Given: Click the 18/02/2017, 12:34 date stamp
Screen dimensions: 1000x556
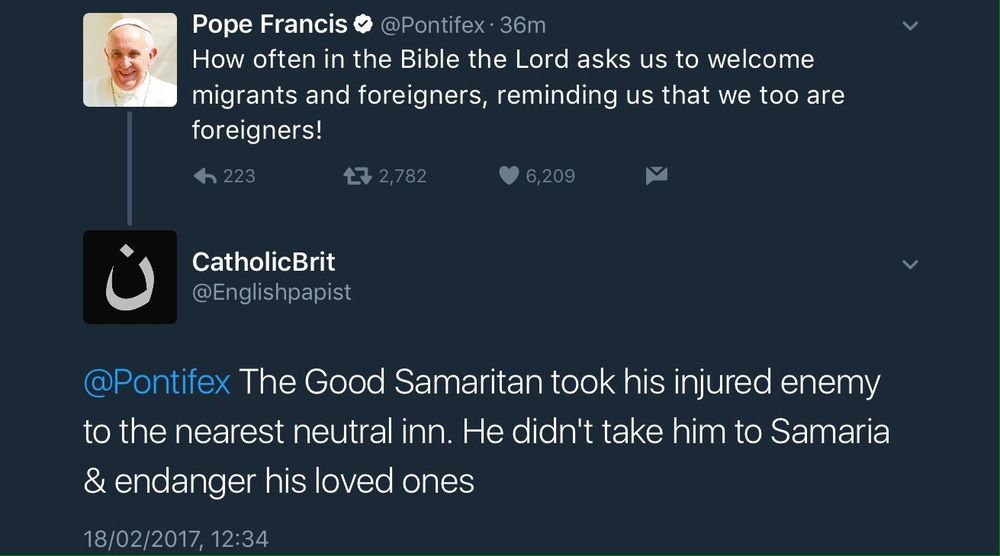Looking at the screenshot, I should coord(176,539).
